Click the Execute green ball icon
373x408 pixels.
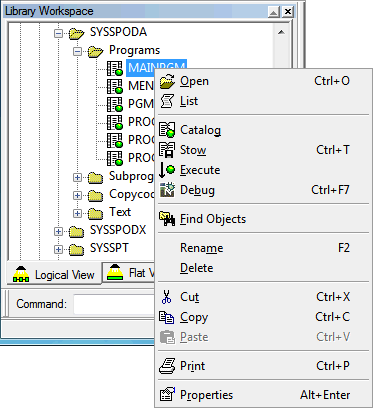coord(167,170)
